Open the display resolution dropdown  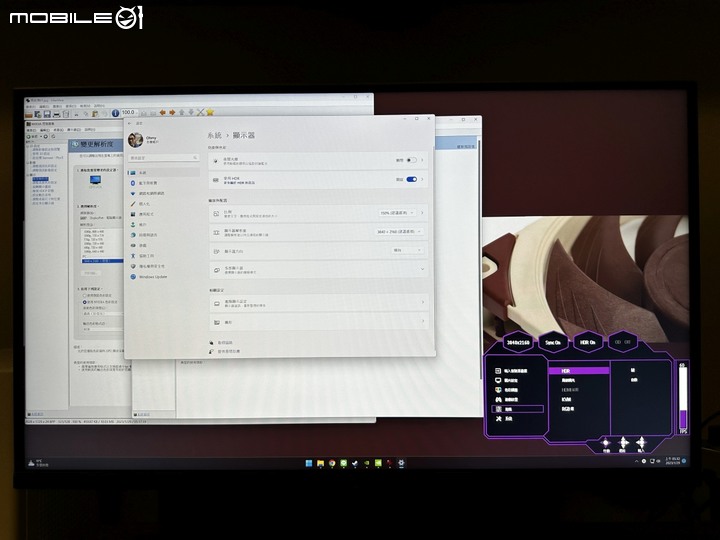[x=399, y=232]
